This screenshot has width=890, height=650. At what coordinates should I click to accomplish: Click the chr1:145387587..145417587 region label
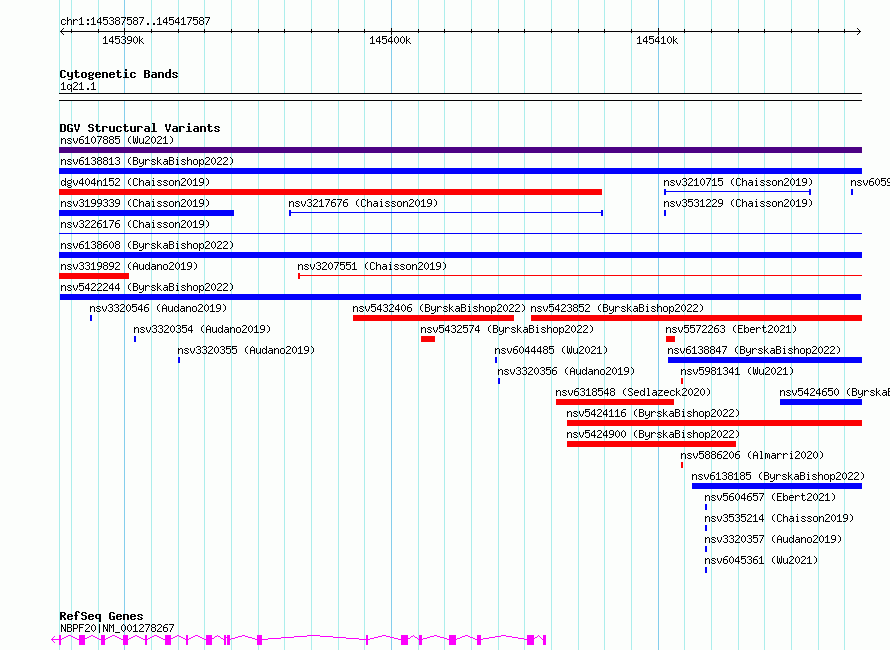(135, 22)
